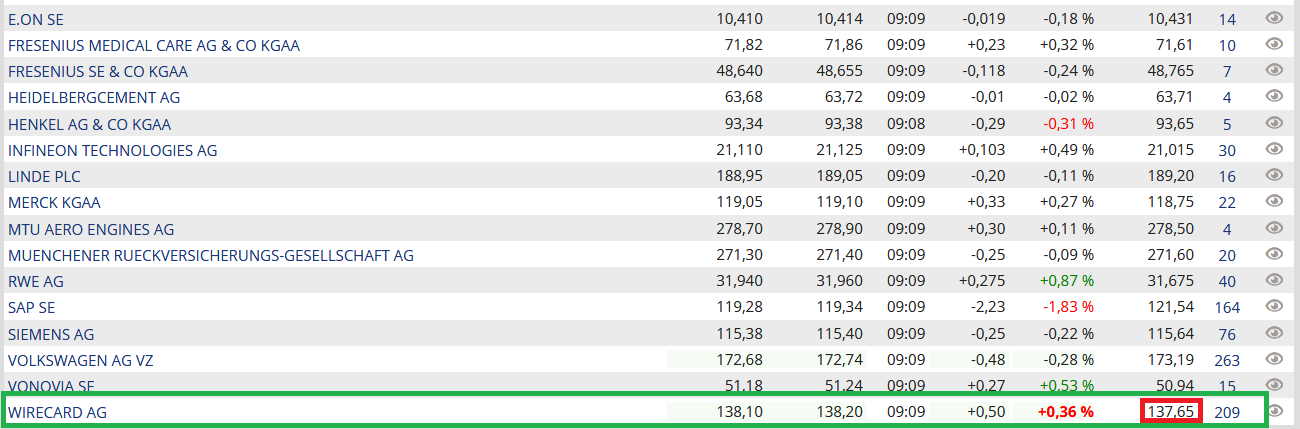Open MTU Aero Engines AG link

[91, 229]
